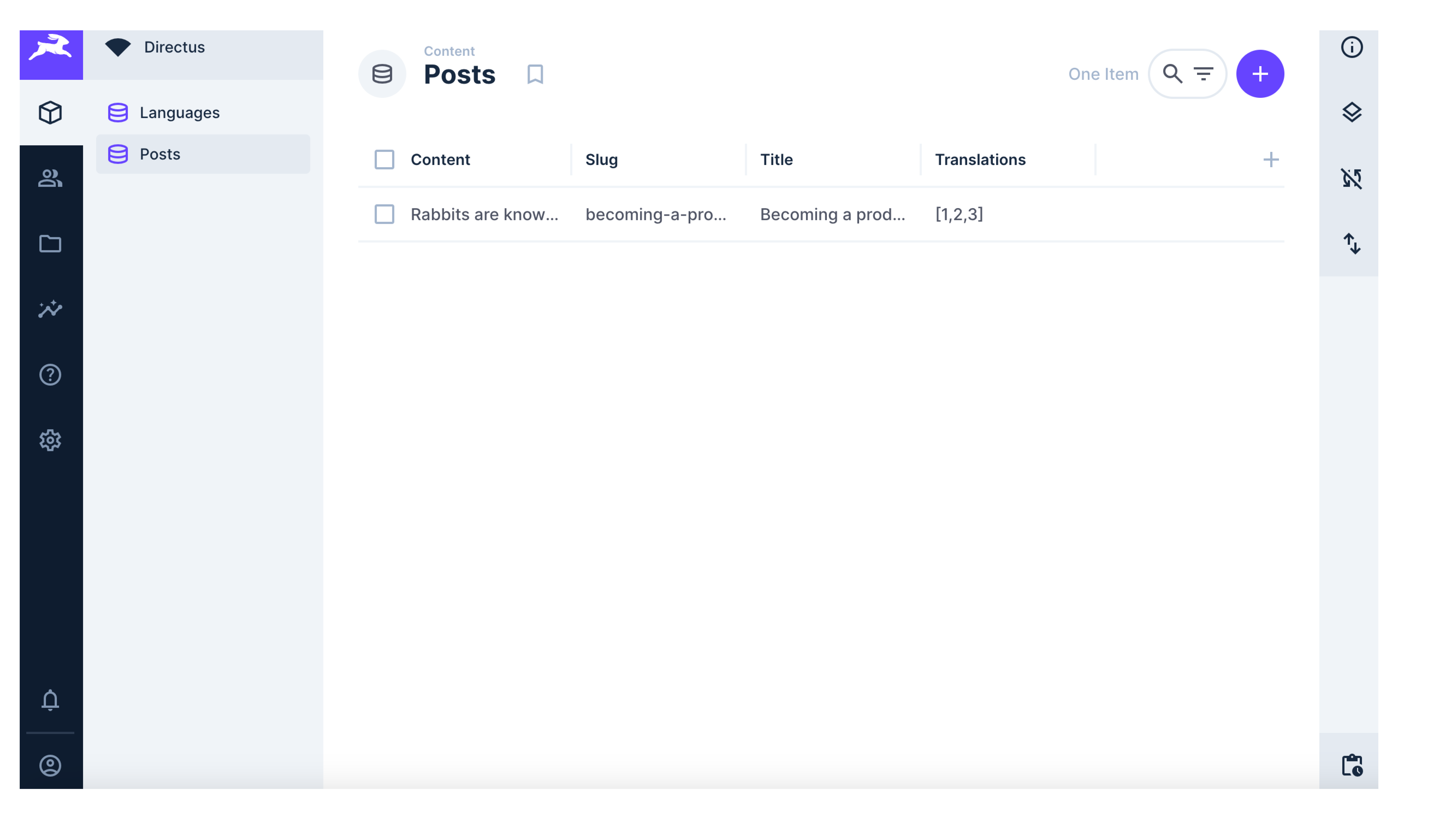This screenshot has width=1456, height=819.
Task: Open the Insights analytics module
Action: point(50,309)
